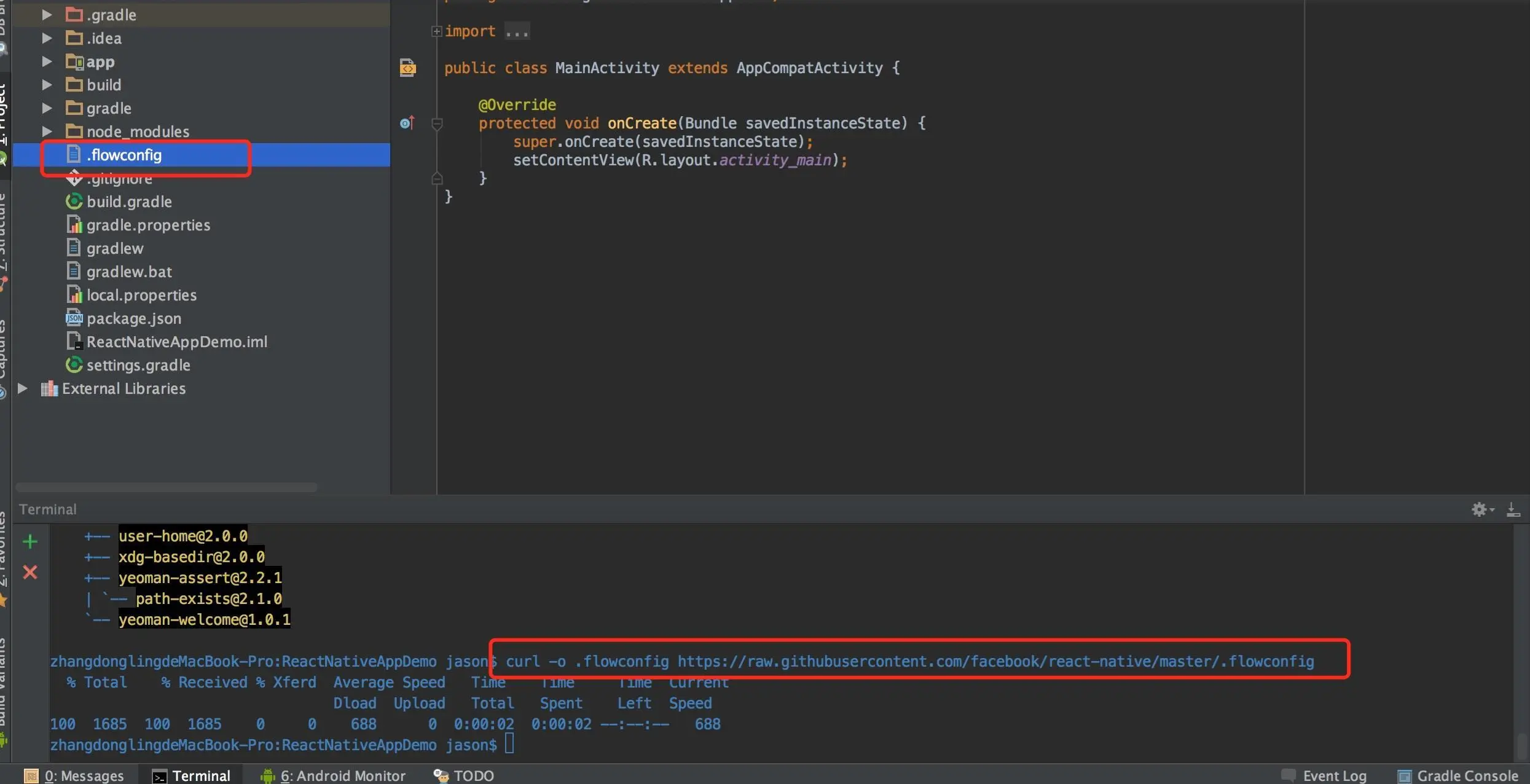
Task: Click the node_modules folder icon
Action: click(x=74, y=131)
